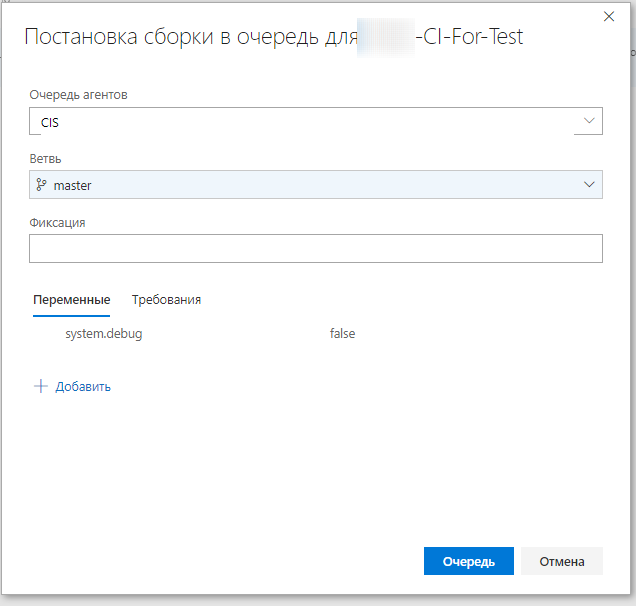
Task: Cancel with the Отмена button
Action: 561,561
